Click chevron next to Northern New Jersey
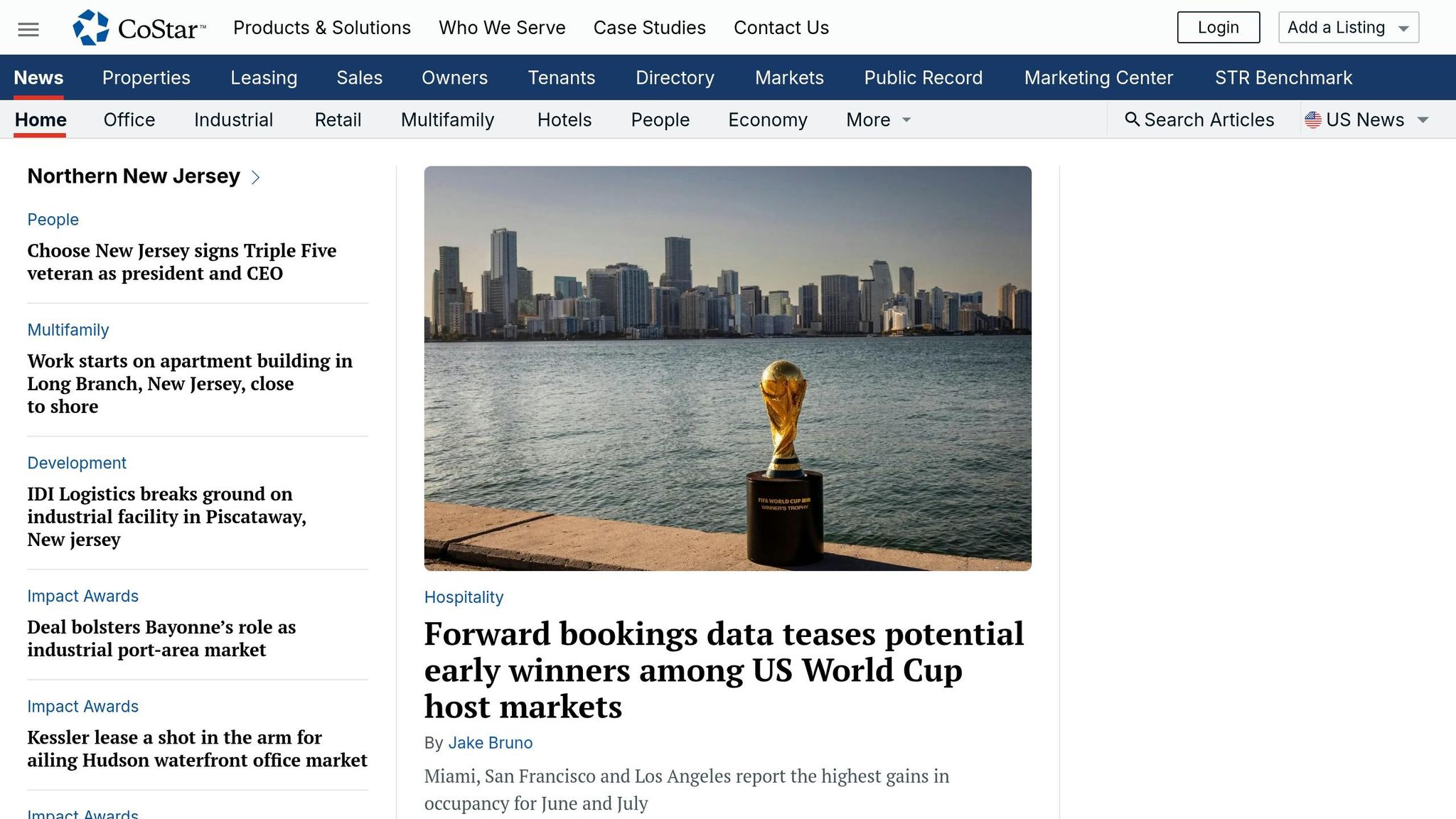 [x=256, y=177]
